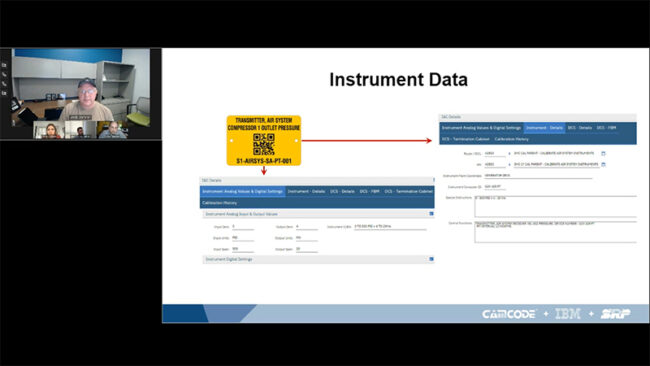Image resolution: width=650 pixels, height=366 pixels.
Task: Expand the Instrument Digital Settings section
Action: [318, 259]
